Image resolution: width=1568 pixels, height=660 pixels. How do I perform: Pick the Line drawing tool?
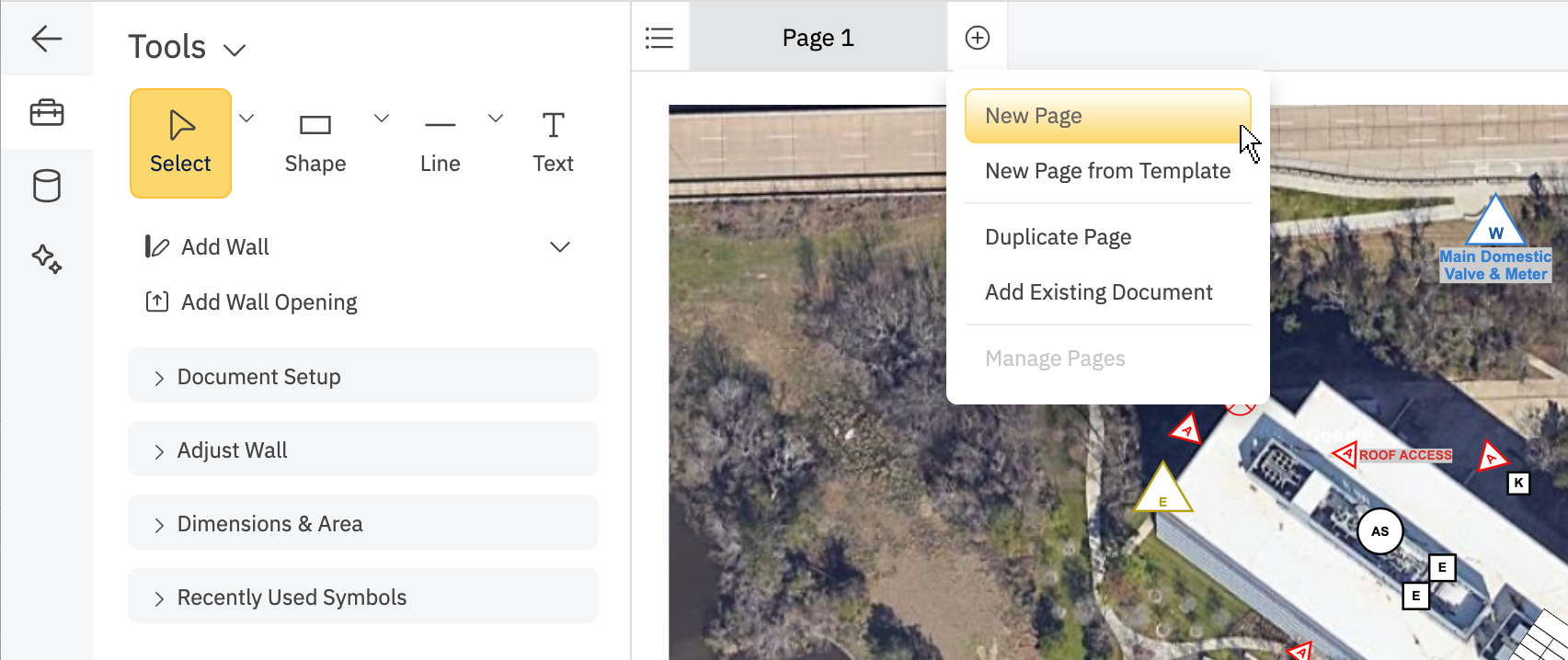(x=440, y=143)
